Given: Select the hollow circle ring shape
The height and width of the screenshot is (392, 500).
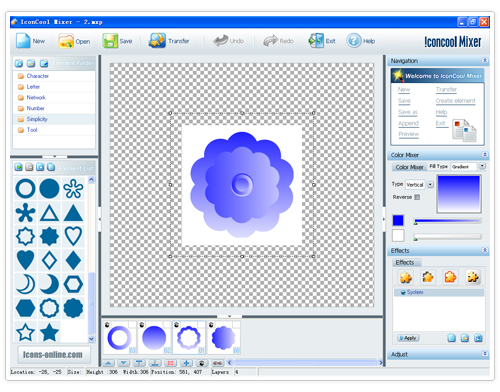Looking at the screenshot, I should click(25, 188).
